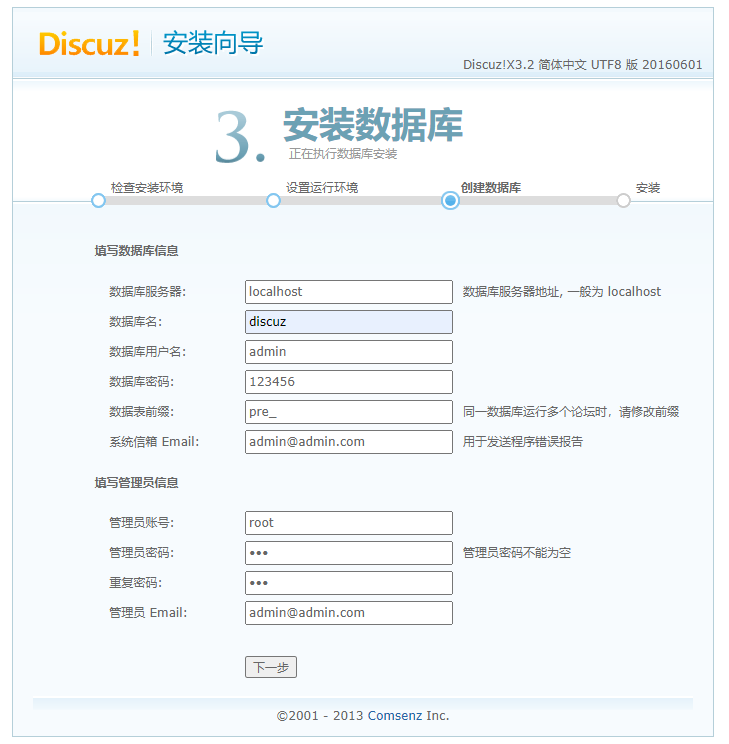The image size is (729, 744).
Task: Click the subtitle 正在执行数据库安装
Action: pos(343,154)
